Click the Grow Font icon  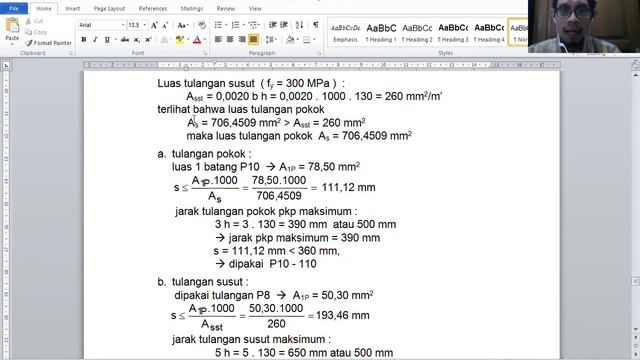coord(154,25)
